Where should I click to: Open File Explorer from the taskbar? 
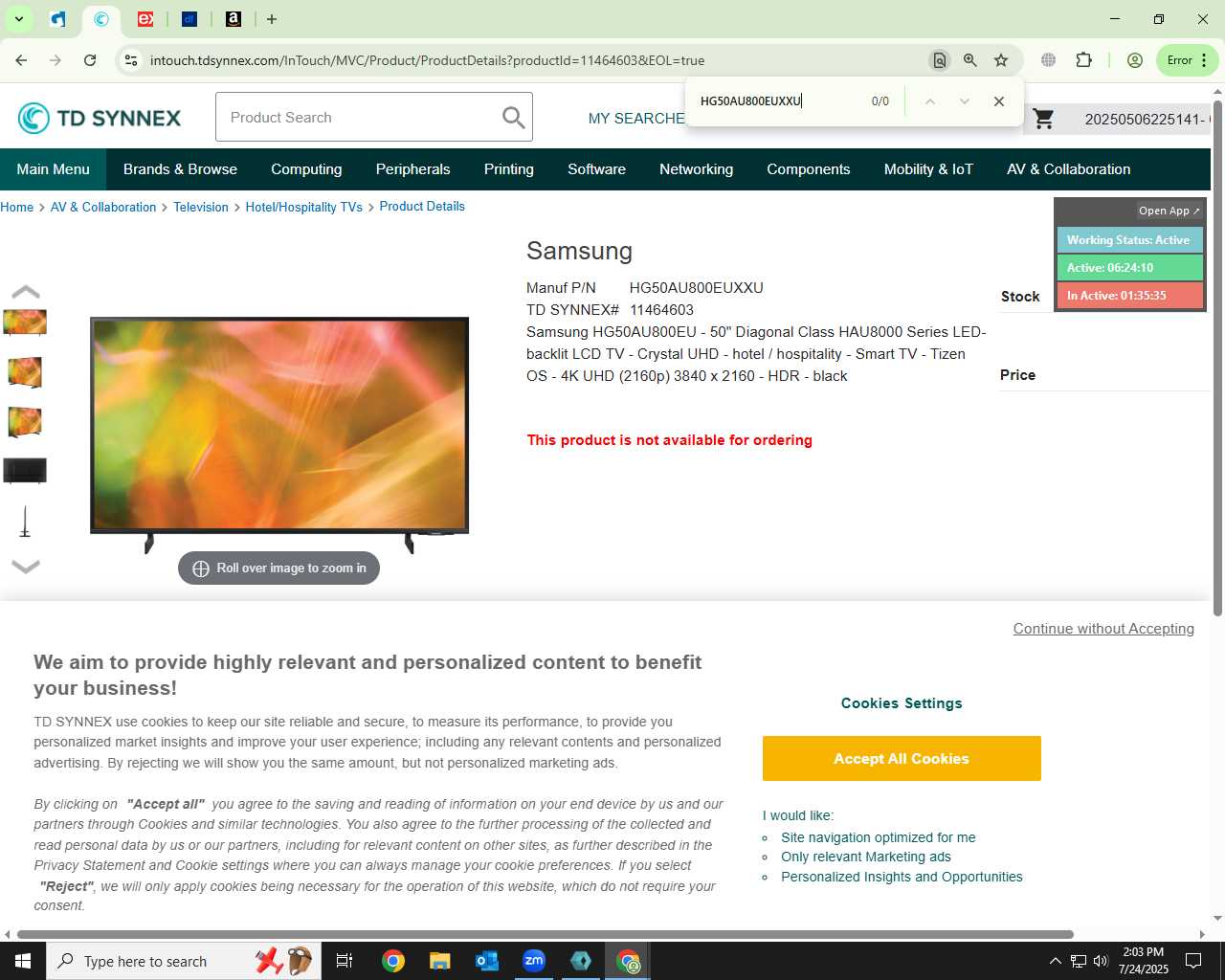coord(439,961)
